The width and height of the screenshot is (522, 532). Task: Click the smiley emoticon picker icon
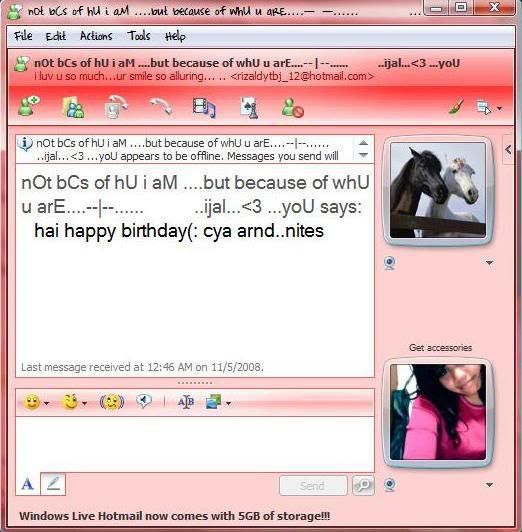(32, 402)
